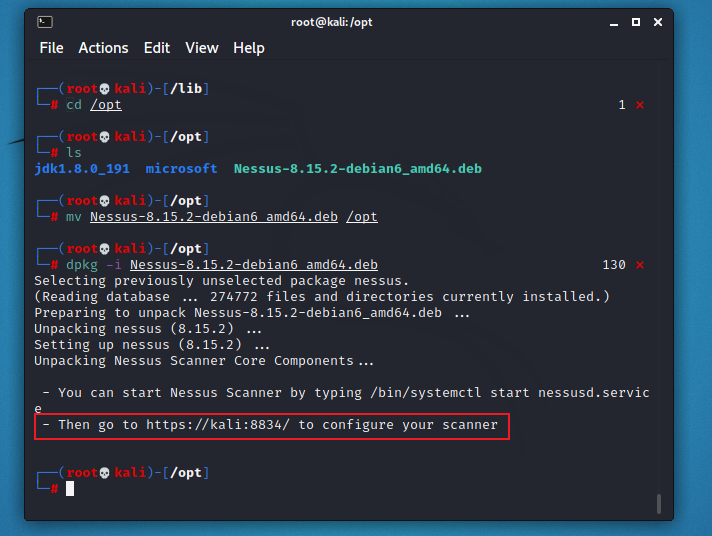712x536 pixels.
Task: Click the ls command text
Action: [x=74, y=153]
